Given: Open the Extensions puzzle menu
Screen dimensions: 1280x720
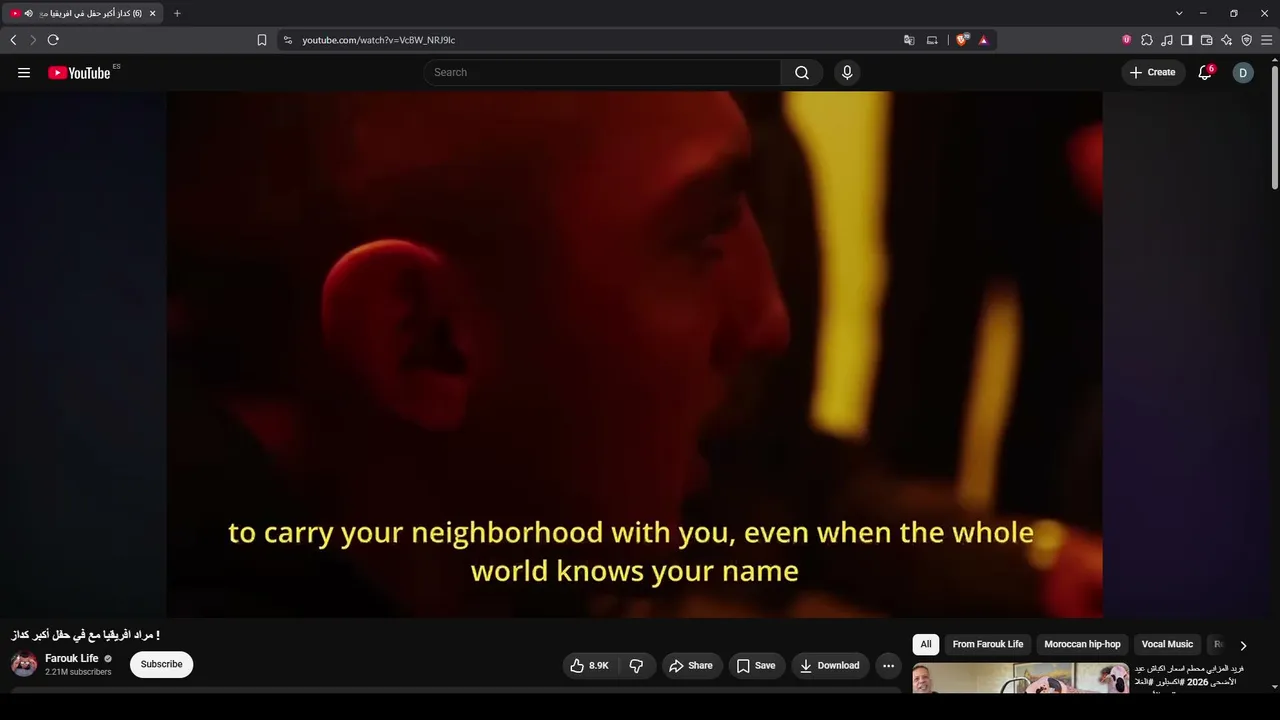Looking at the screenshot, I should pyautogui.click(x=1147, y=40).
